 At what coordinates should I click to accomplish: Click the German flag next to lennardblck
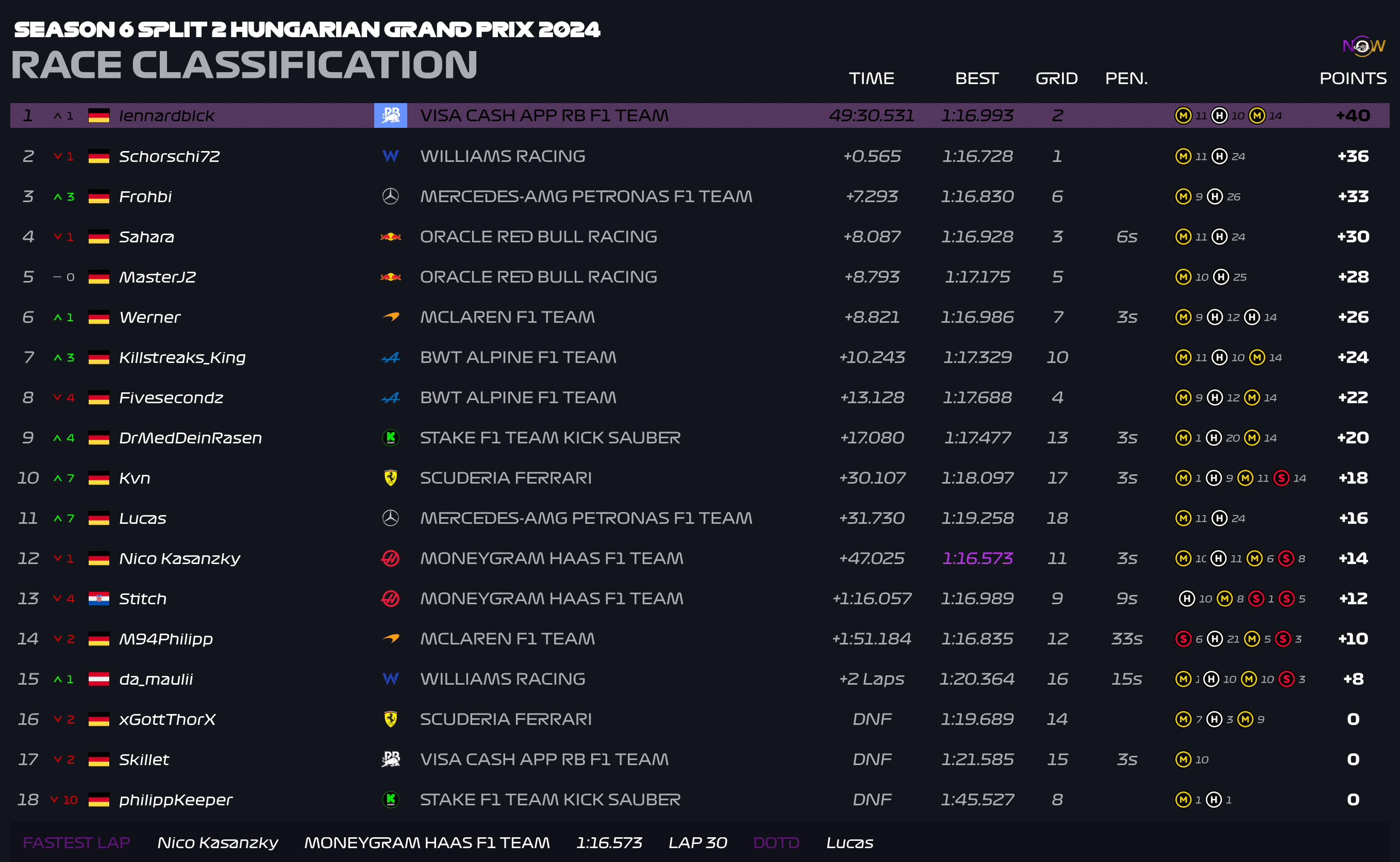(98, 115)
